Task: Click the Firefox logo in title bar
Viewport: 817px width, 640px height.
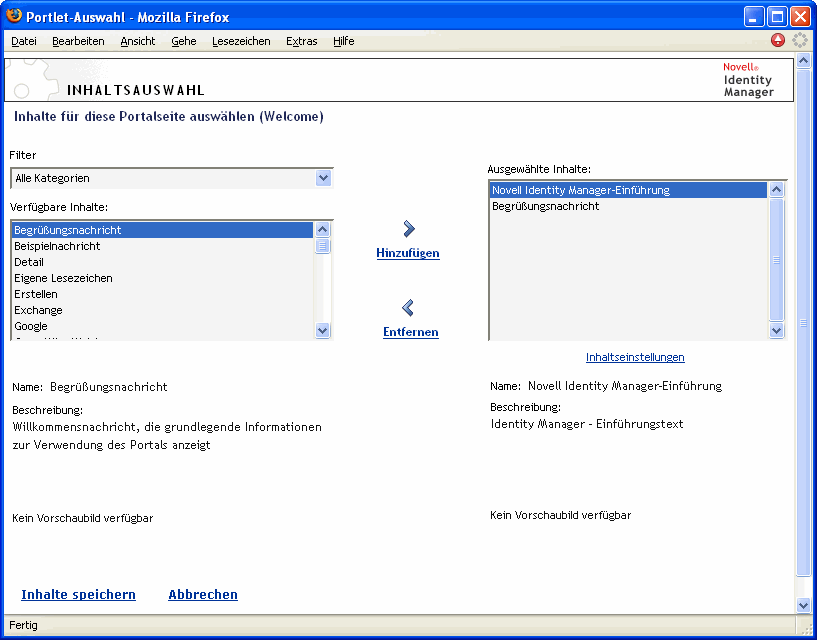Action: pos(14,16)
